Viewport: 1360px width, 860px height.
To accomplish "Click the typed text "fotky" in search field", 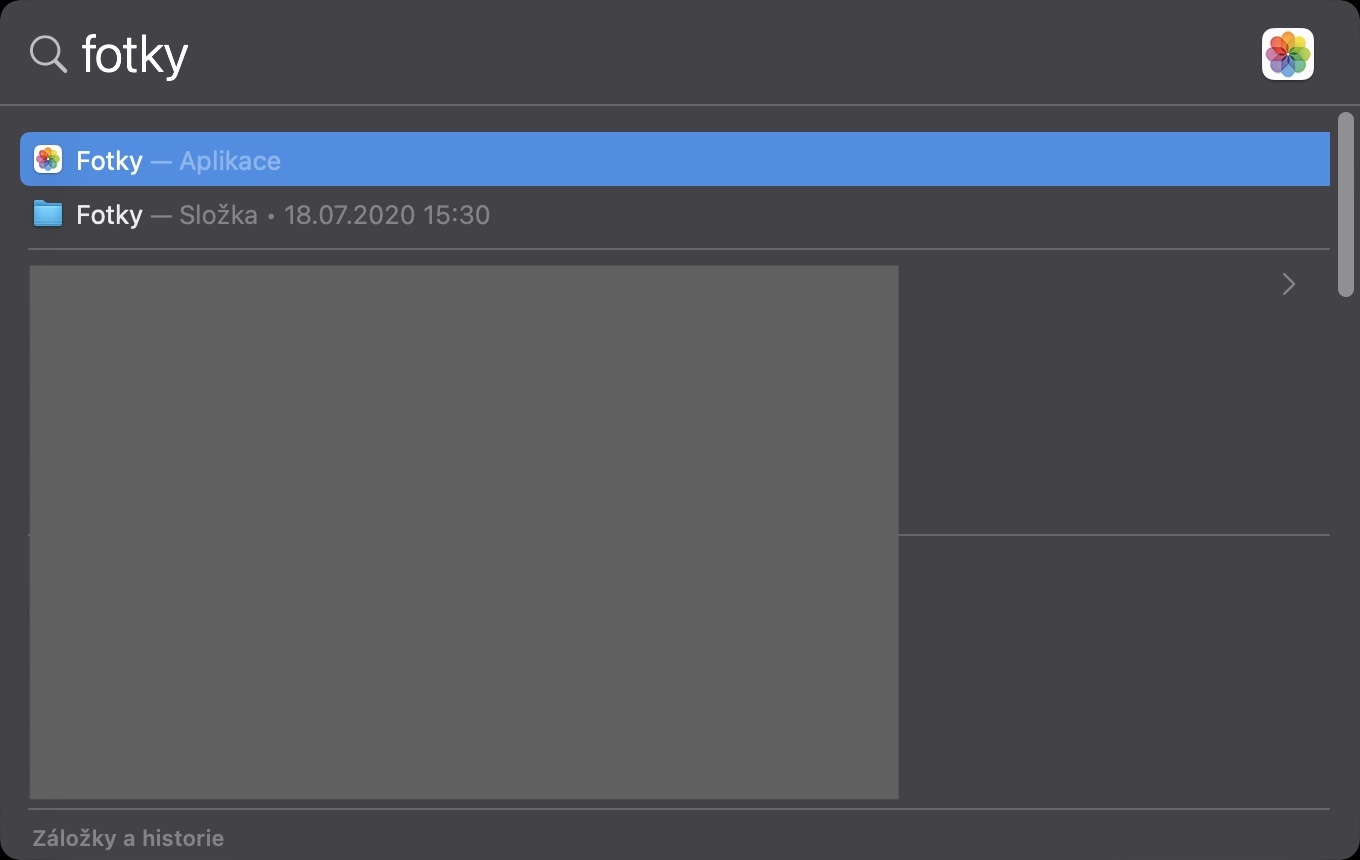I will pos(135,55).
